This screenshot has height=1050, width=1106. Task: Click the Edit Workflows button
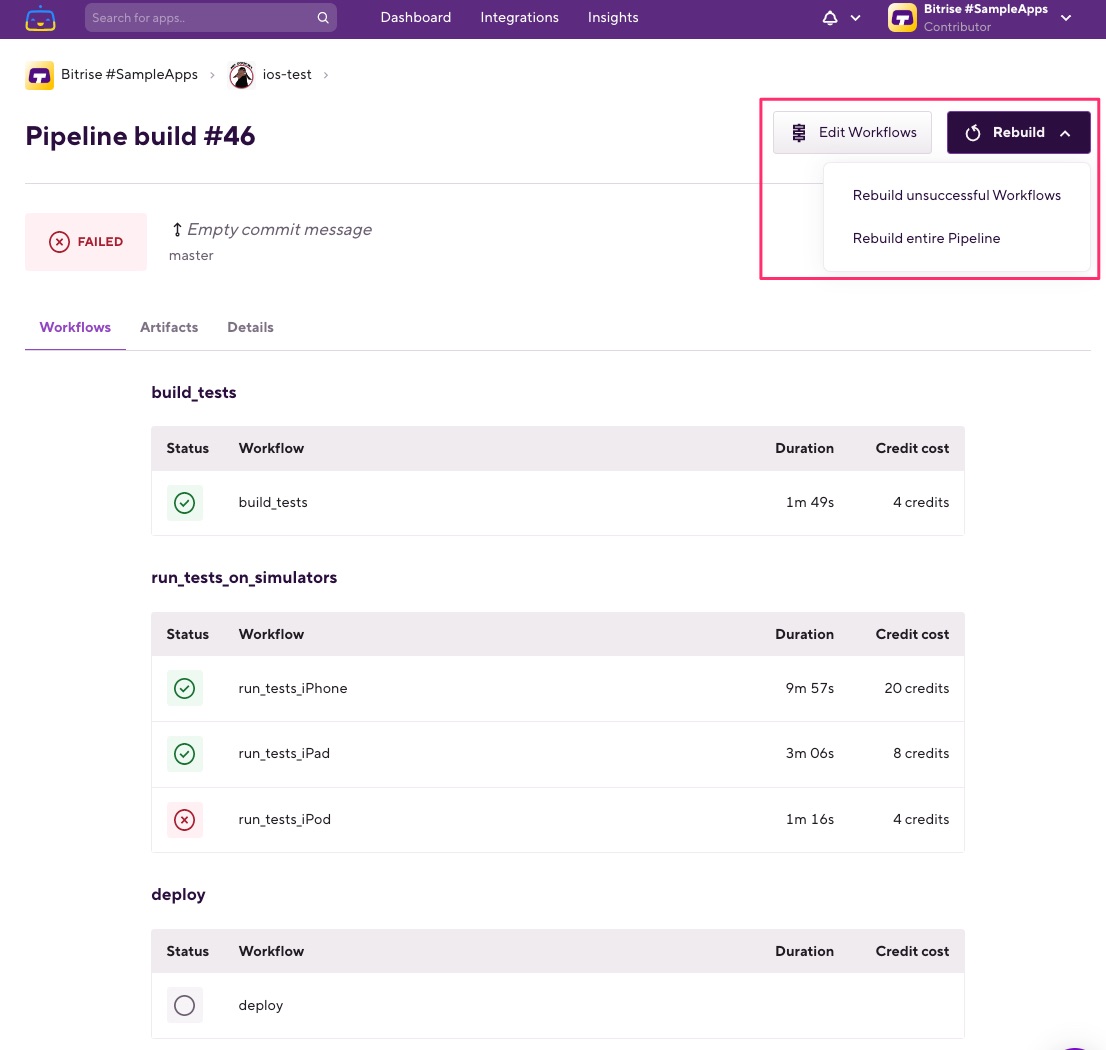852,132
